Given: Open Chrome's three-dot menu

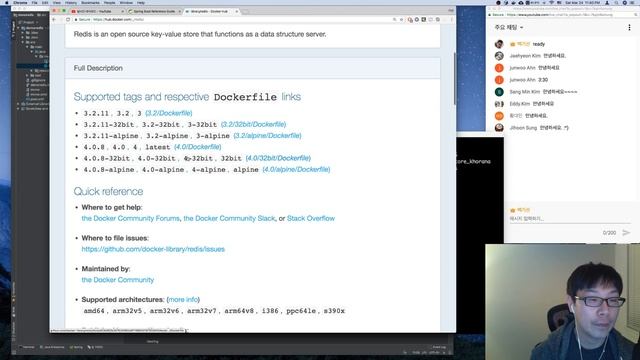Looking at the screenshot, I should click(x=451, y=19).
